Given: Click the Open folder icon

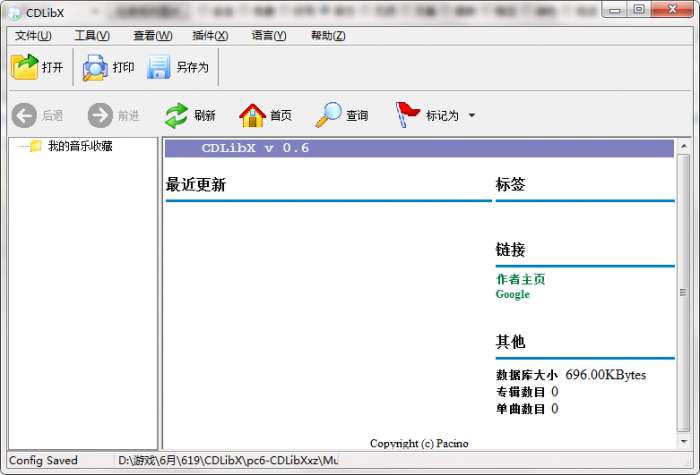Looking at the screenshot, I should pyautogui.click(x=24, y=67).
